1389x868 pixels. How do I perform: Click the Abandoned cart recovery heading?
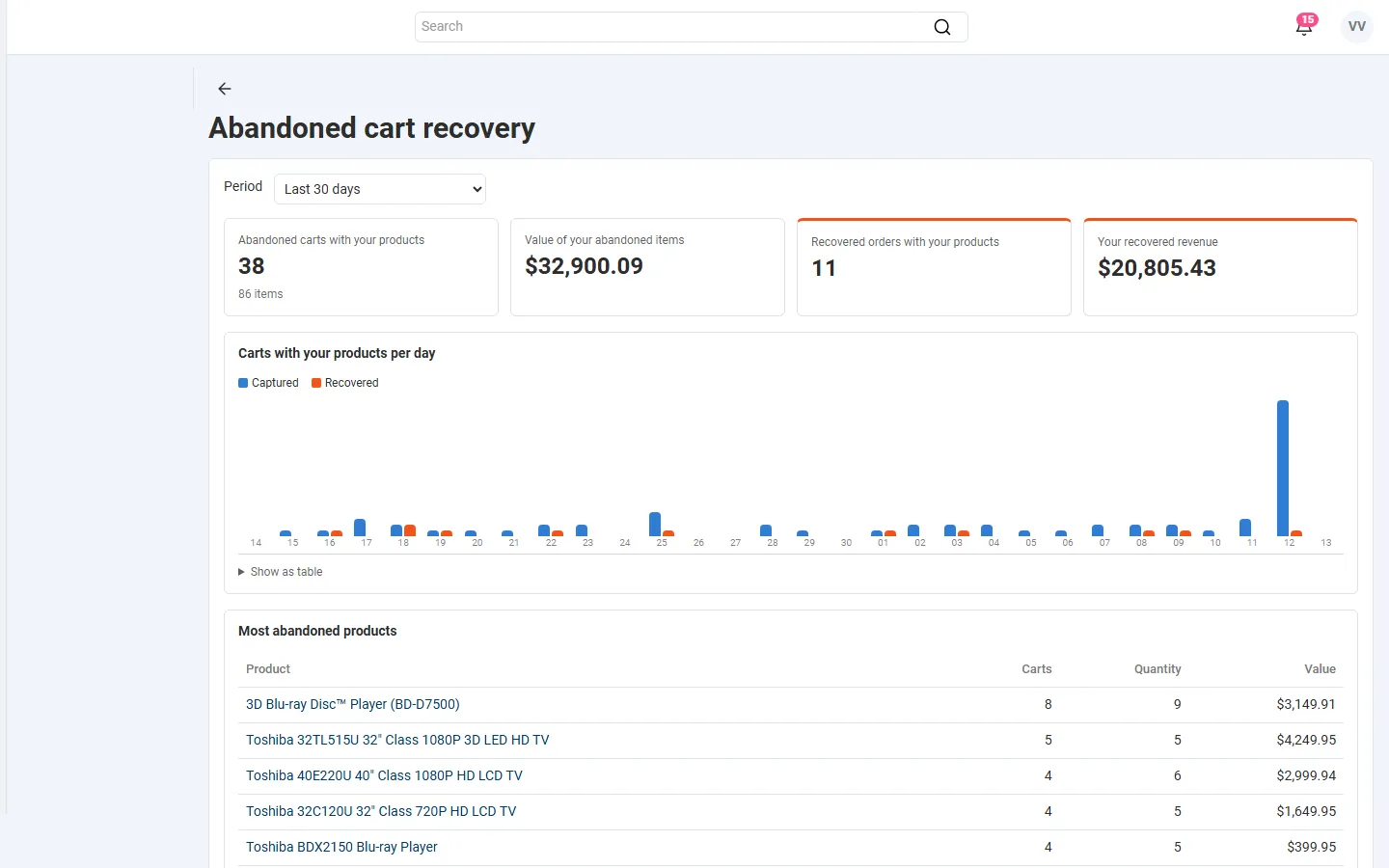pos(372,128)
